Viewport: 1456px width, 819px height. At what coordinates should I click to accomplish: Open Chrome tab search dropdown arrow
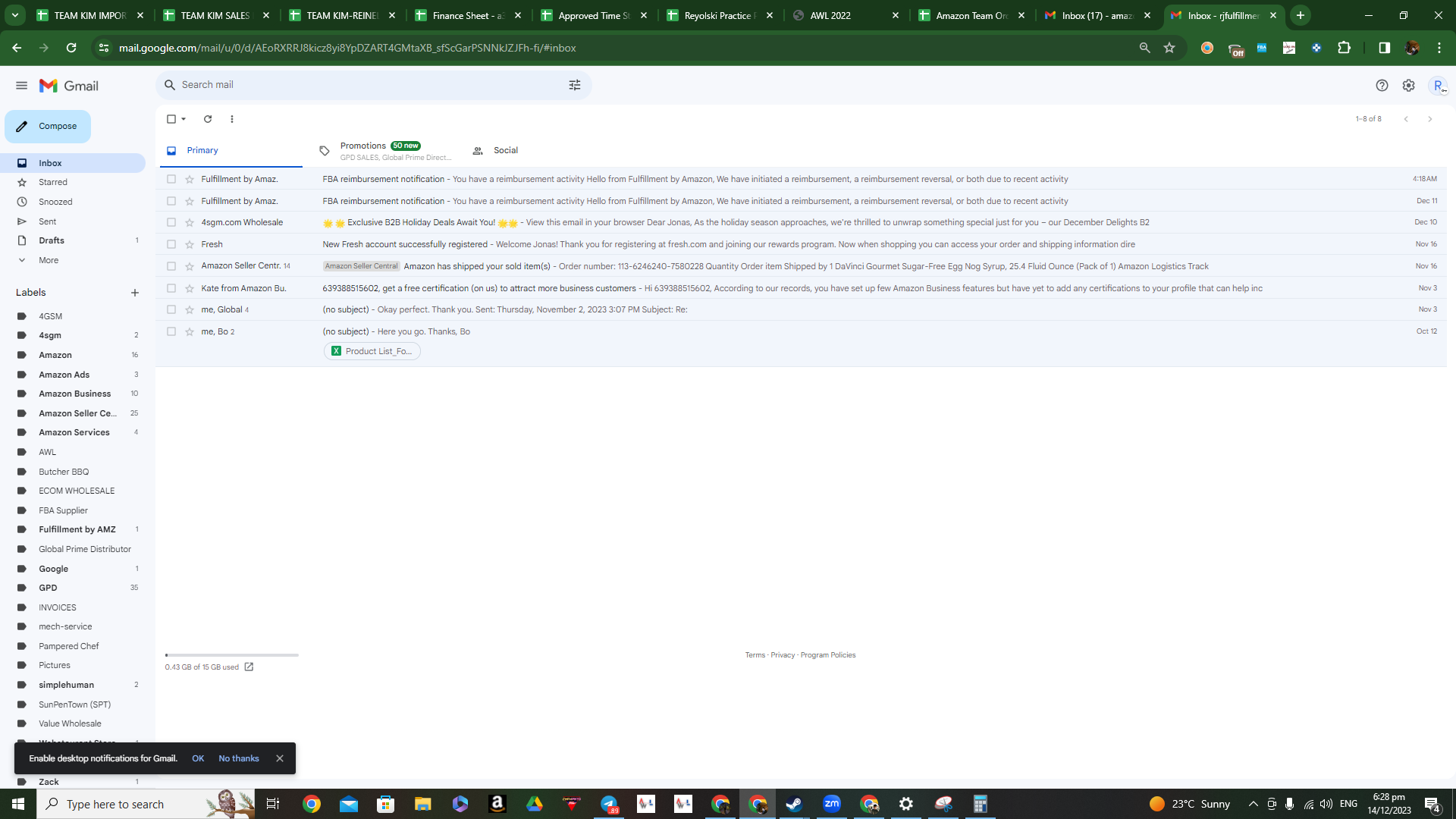[15, 15]
